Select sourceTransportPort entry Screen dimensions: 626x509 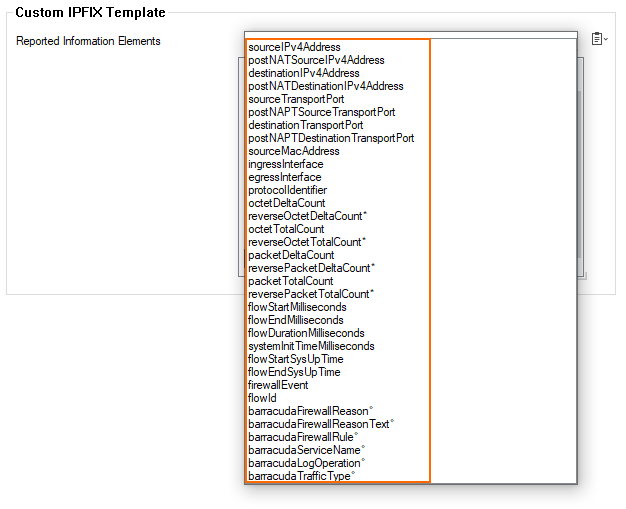[x=296, y=99]
